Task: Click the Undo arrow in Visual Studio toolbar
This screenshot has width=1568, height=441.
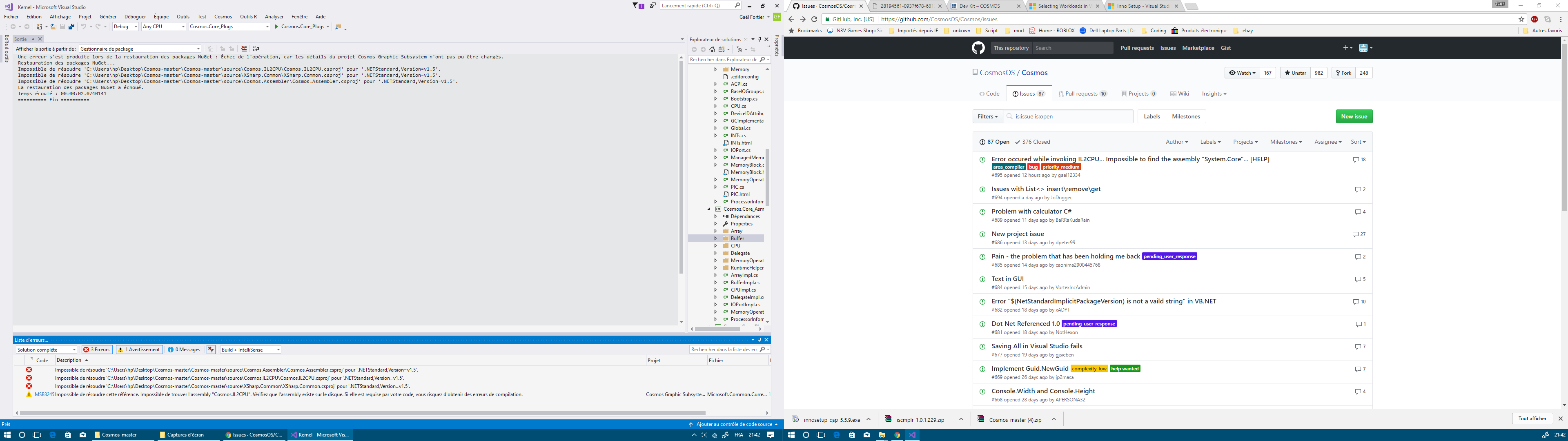Action: (x=83, y=27)
